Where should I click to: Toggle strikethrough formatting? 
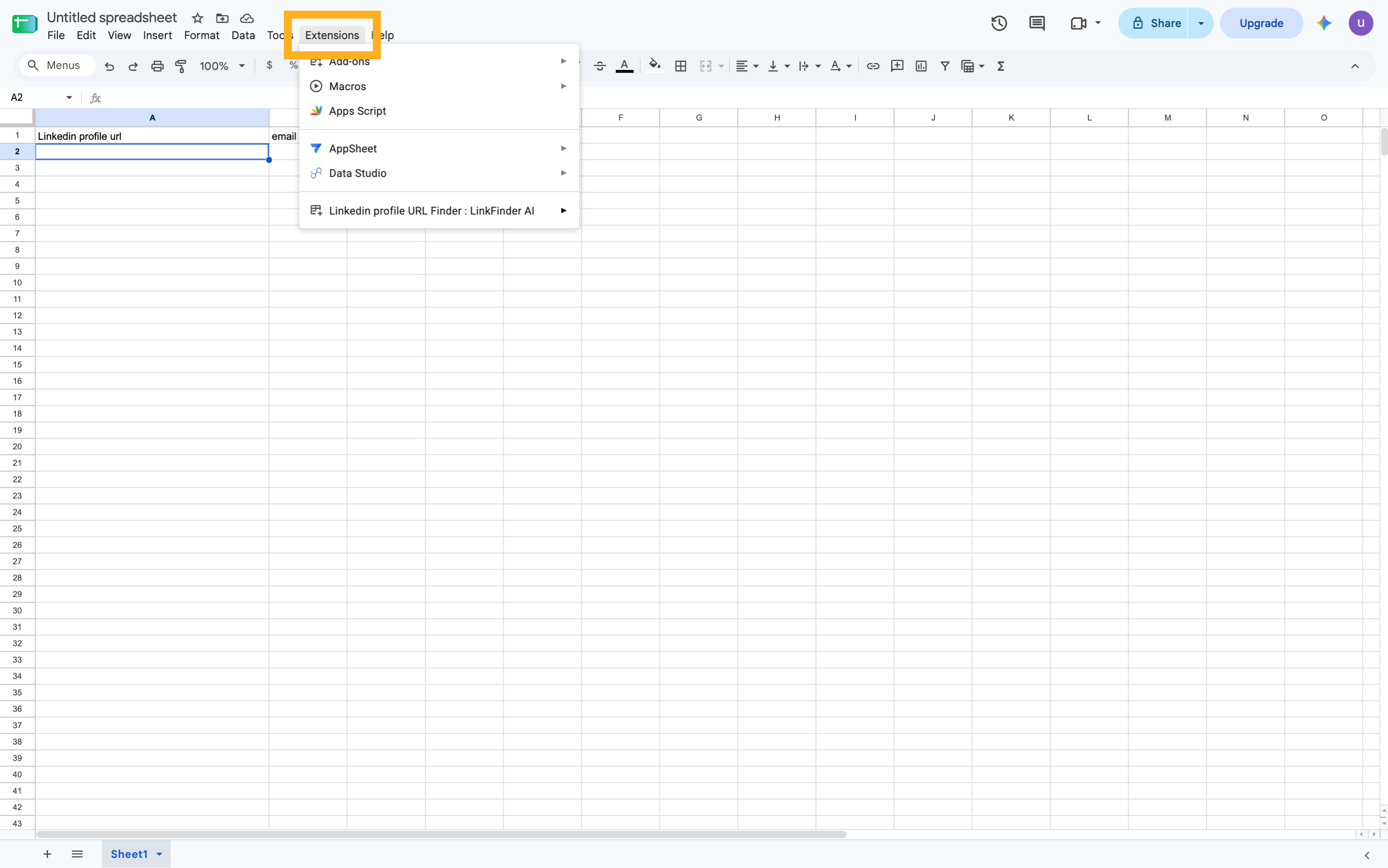point(600,66)
